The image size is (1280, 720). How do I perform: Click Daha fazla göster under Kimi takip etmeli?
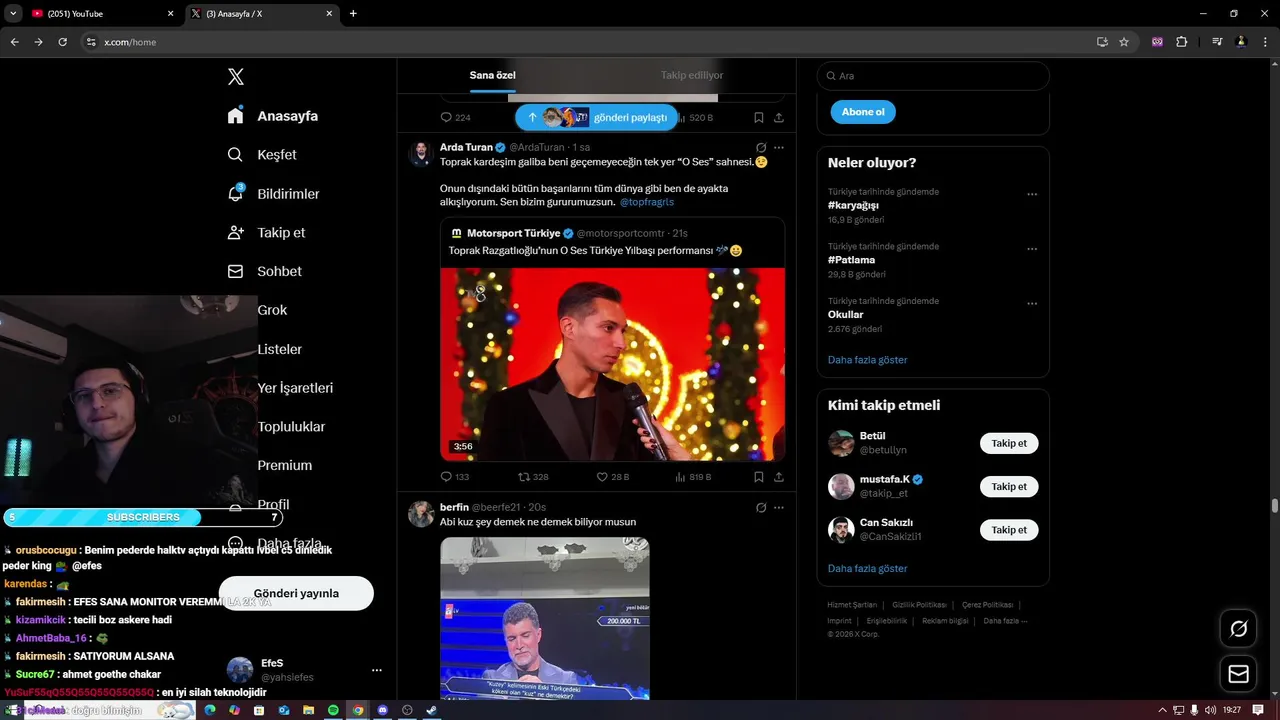[x=868, y=569]
